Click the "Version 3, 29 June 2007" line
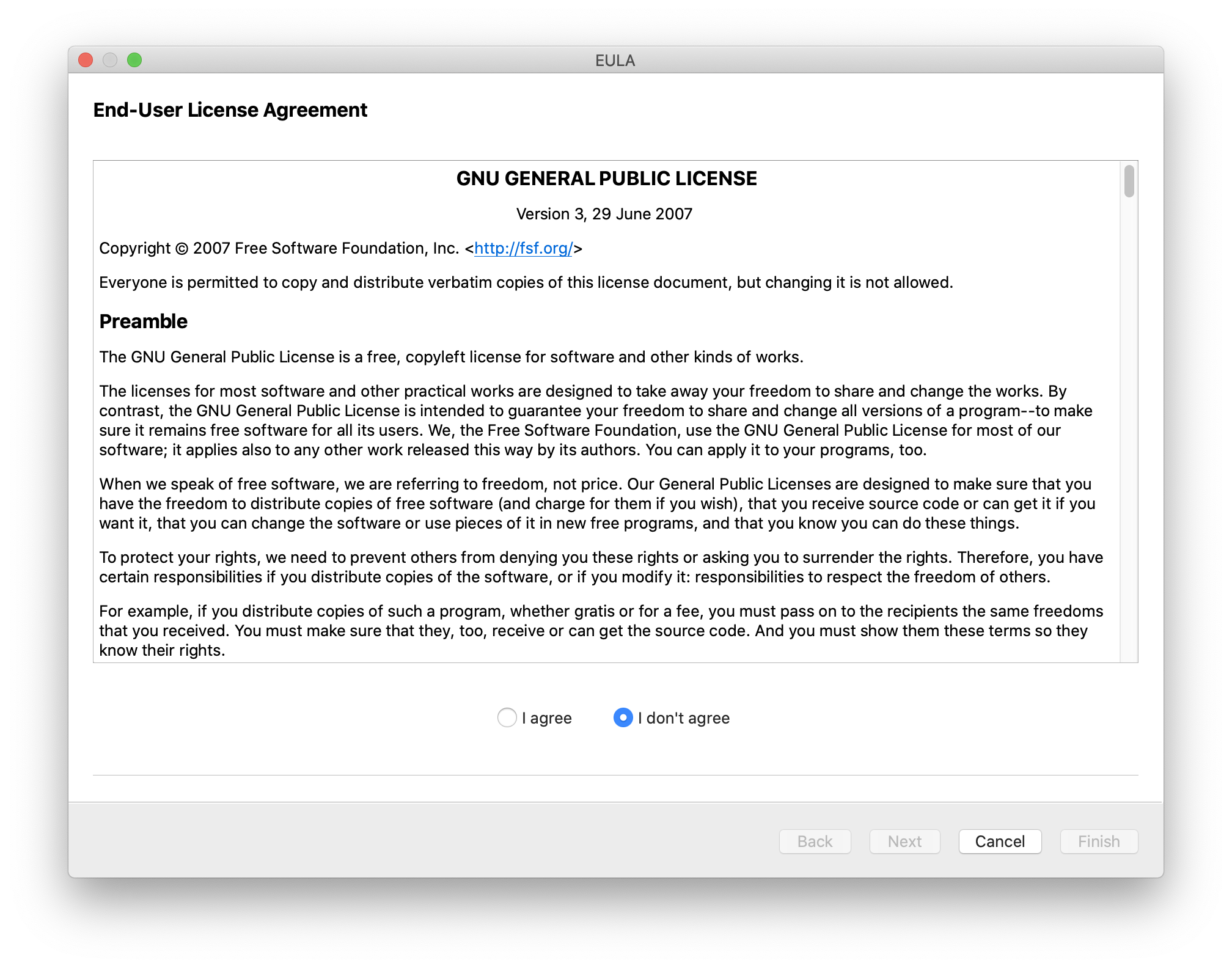 pyautogui.click(x=604, y=214)
